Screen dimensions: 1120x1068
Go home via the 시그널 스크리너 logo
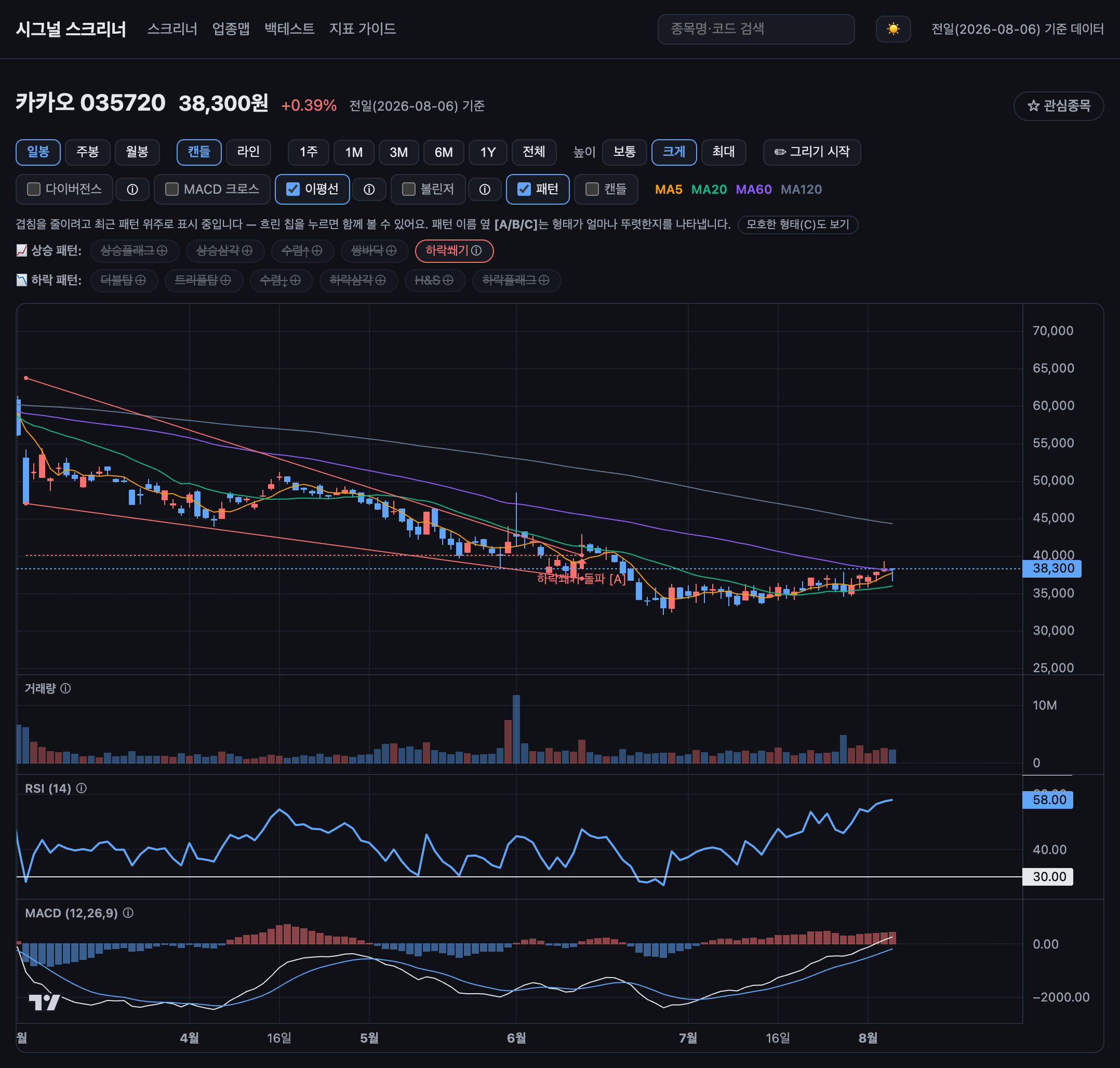point(71,29)
